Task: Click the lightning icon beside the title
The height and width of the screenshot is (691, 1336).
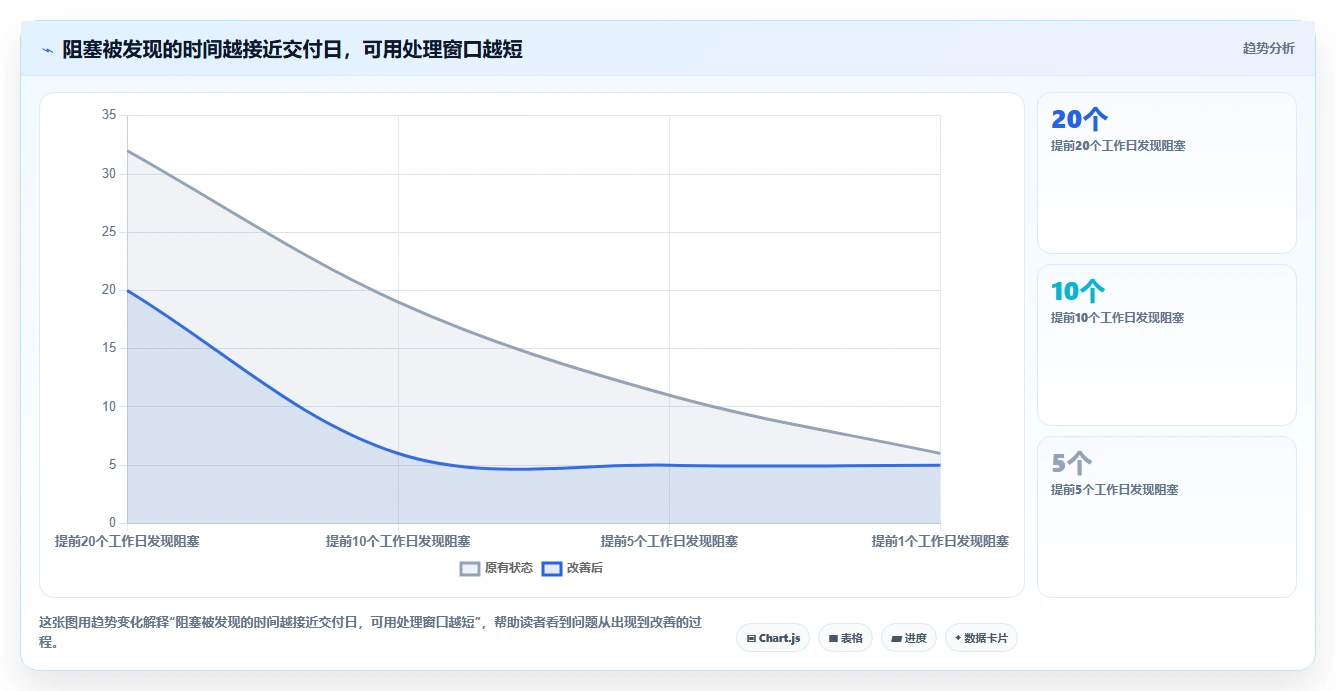Action: [48, 50]
